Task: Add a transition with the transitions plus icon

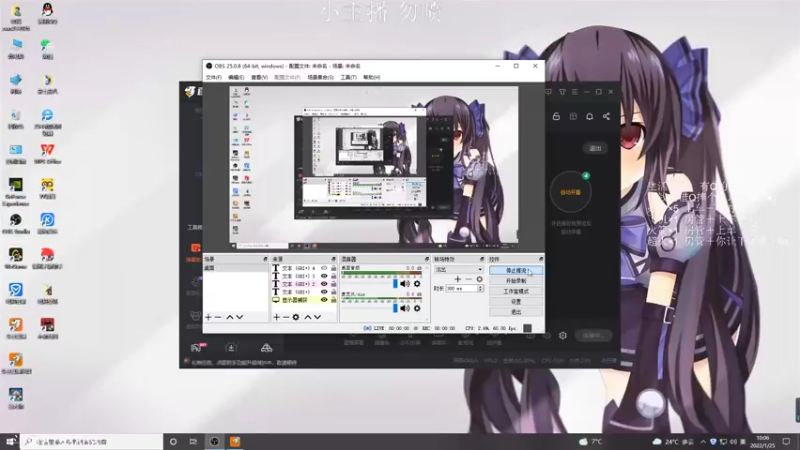Action: 458,279
